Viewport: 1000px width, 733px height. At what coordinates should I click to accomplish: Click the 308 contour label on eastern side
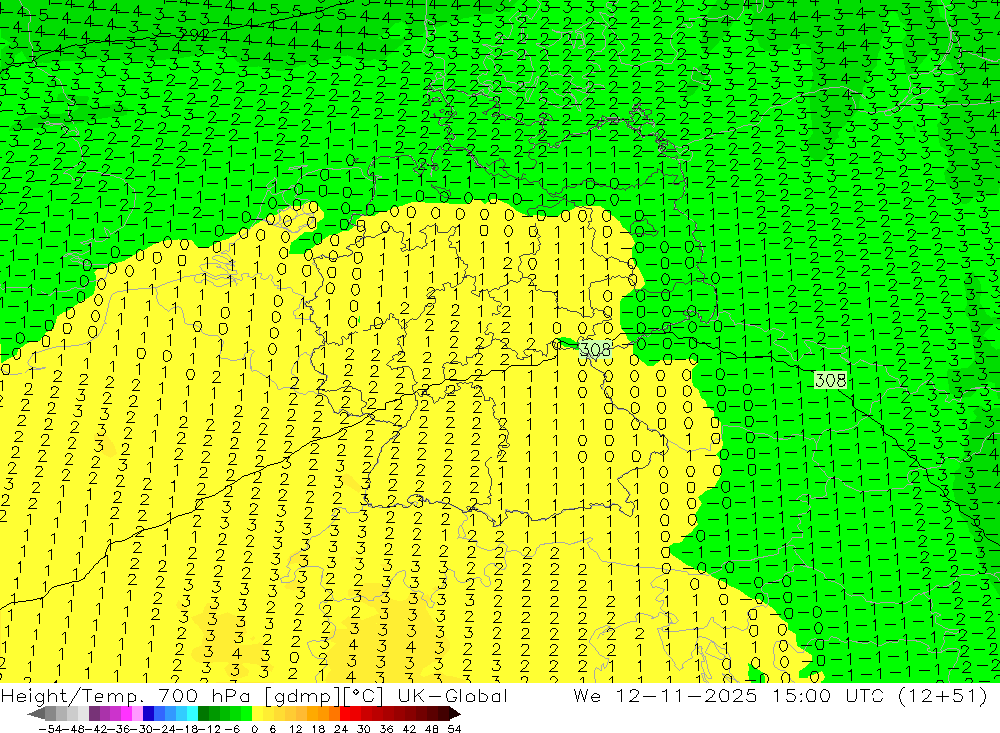(830, 380)
